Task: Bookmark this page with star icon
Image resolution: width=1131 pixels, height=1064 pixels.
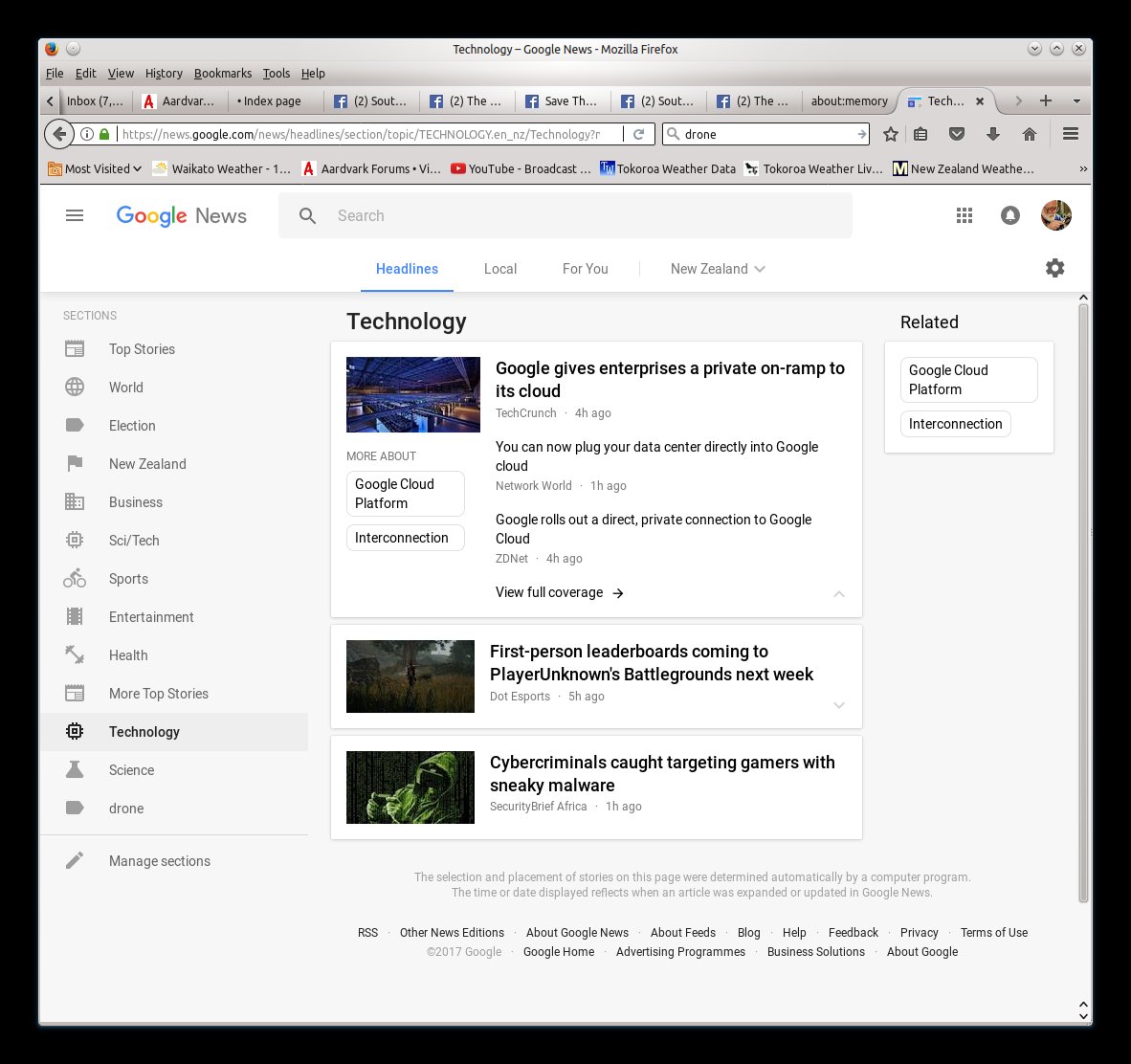Action: [x=891, y=135]
